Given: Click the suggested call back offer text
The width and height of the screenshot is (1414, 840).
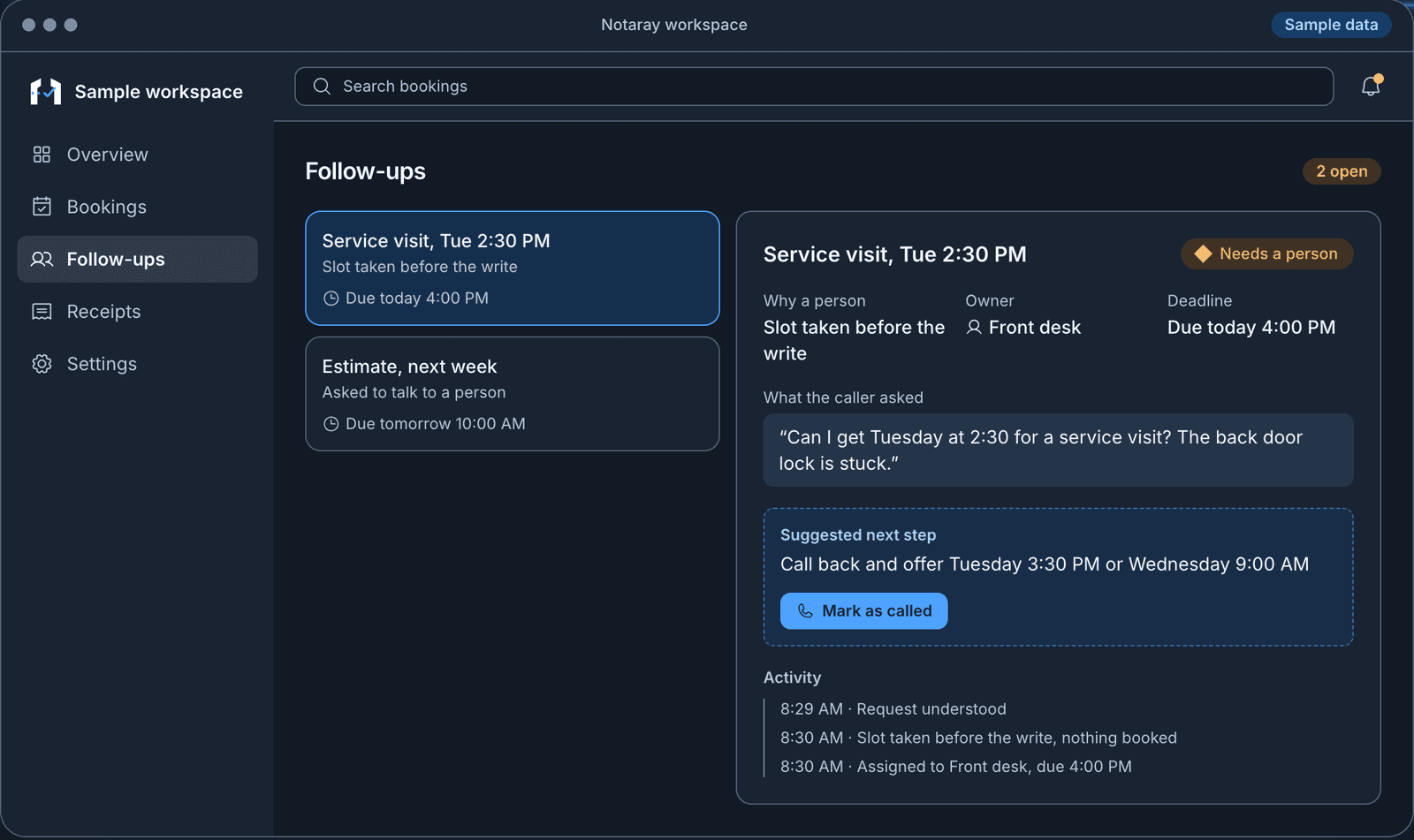Looking at the screenshot, I should (x=1045, y=564).
